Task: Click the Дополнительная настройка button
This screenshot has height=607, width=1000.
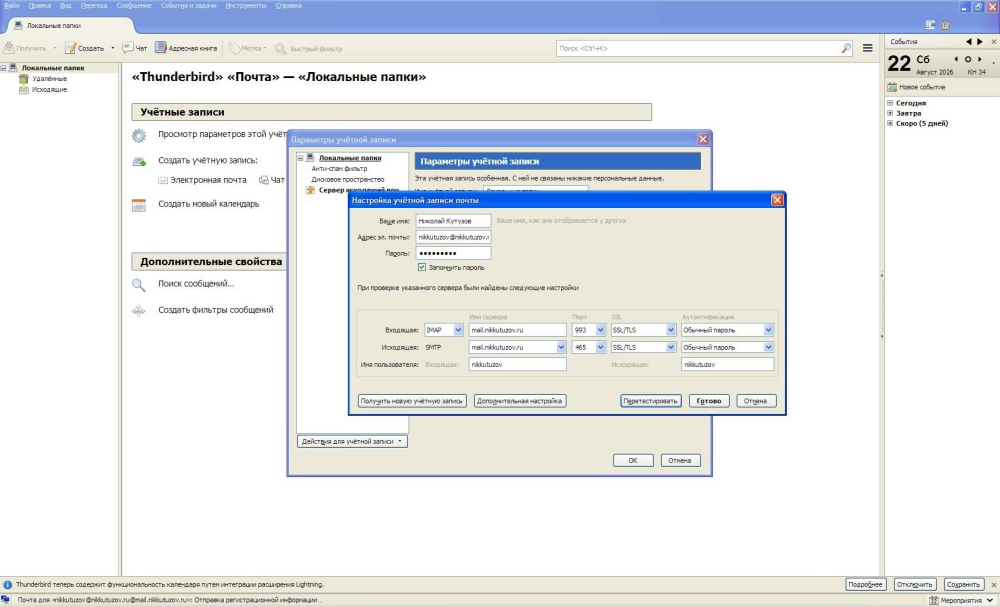Action: tap(520, 401)
